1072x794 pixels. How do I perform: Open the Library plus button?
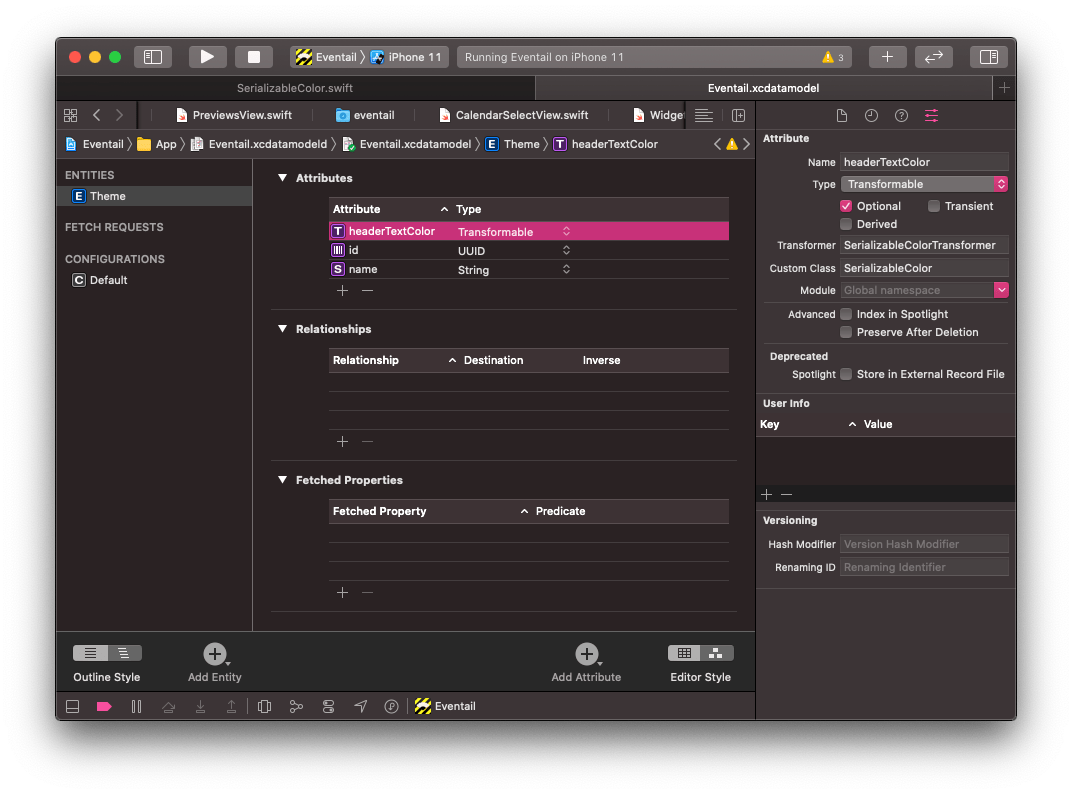click(887, 57)
